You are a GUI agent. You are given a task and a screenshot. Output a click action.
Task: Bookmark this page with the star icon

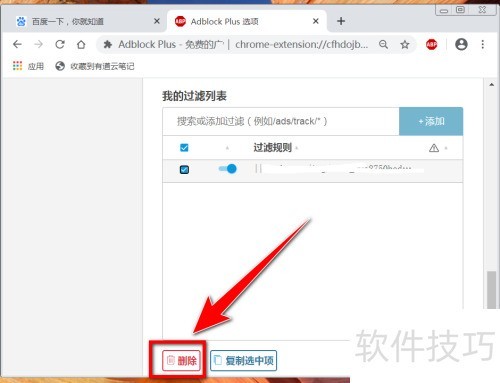click(405, 44)
